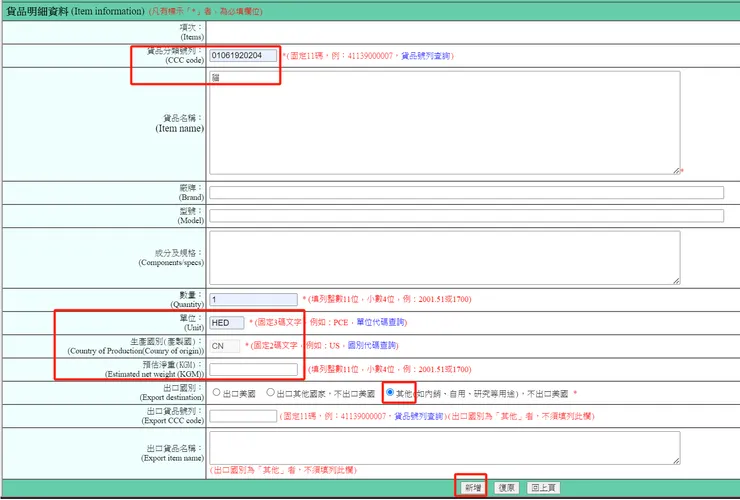Screen dimensions: 740x500
Task: Open the 單位代碼查詢 unit code link
Action: coord(380,322)
